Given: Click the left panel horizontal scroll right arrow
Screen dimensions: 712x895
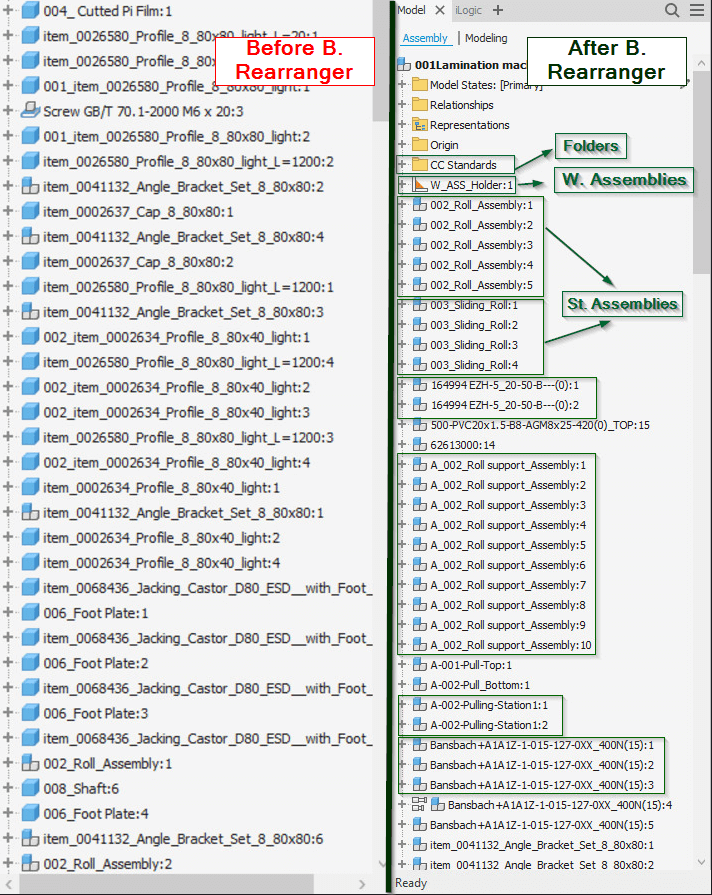Looking at the screenshot, I should [362, 884].
